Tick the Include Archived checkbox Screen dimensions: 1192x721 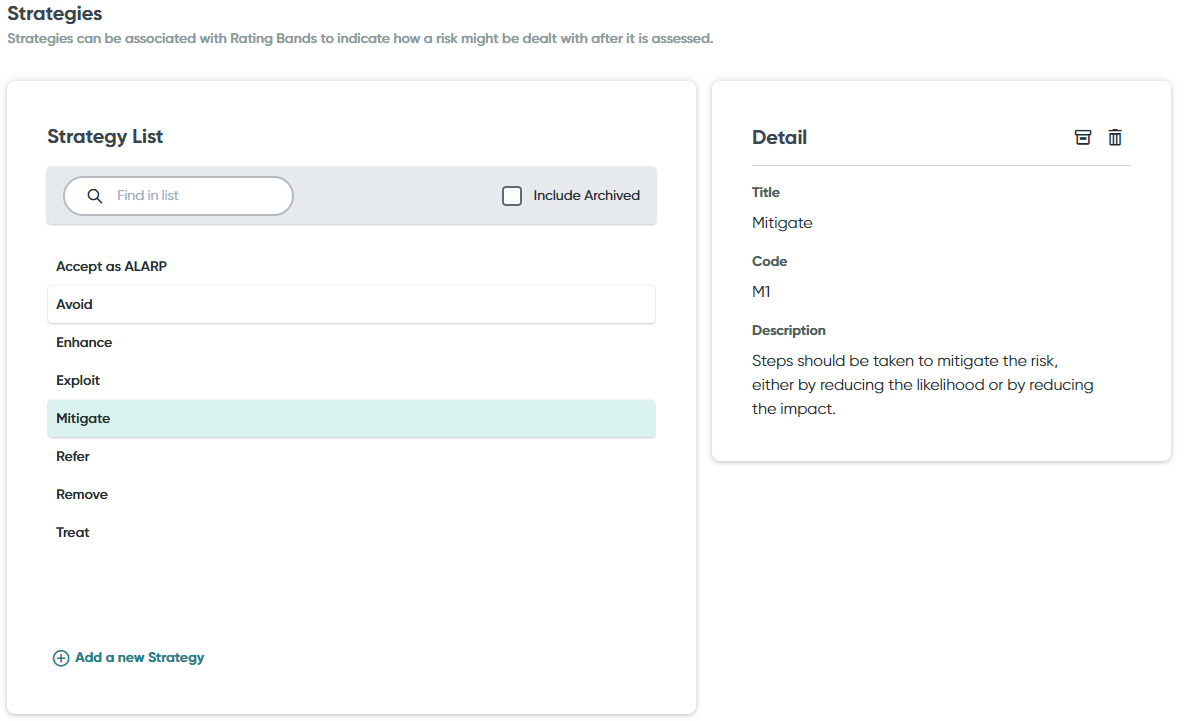[512, 195]
